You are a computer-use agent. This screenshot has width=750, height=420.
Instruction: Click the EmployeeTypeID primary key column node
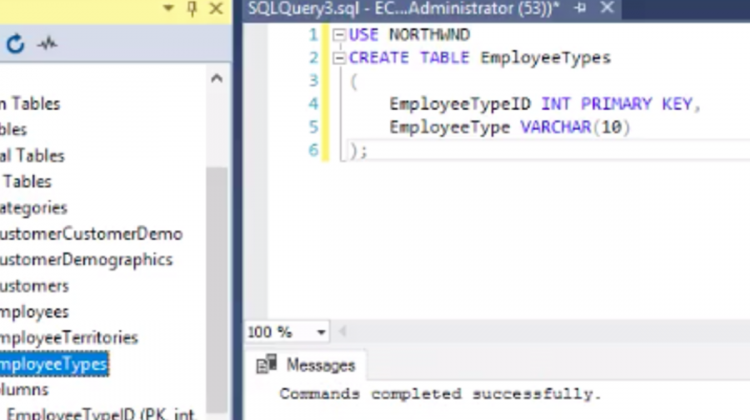pyautogui.click(x=100, y=412)
